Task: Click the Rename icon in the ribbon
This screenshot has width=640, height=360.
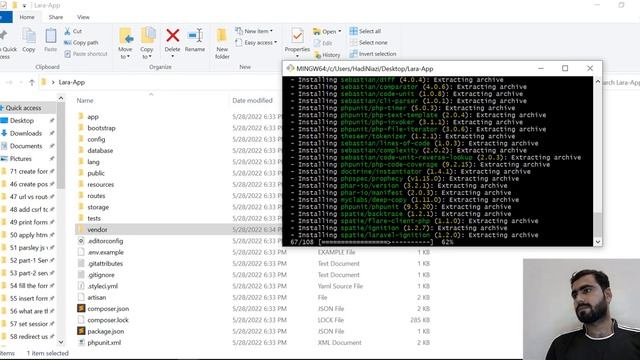Action: tap(195, 36)
